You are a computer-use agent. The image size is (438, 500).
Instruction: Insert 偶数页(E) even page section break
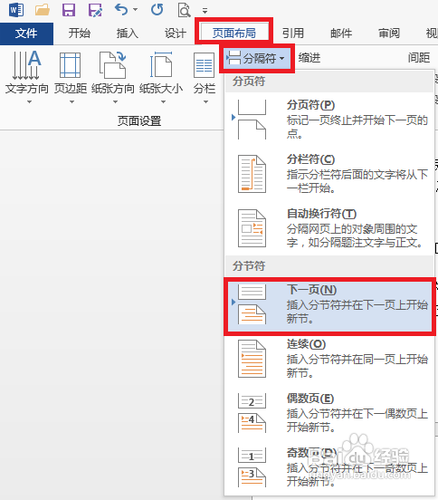pos(329,413)
